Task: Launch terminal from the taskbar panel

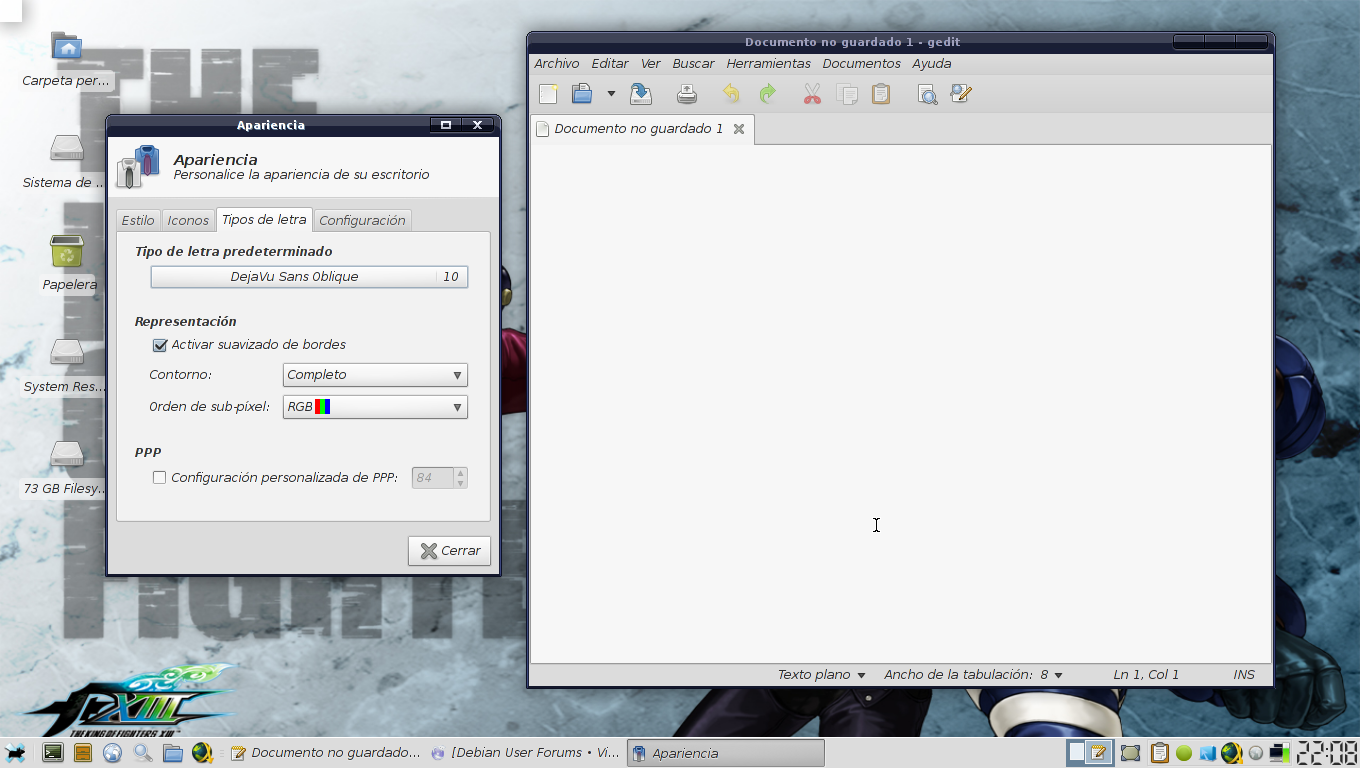Action: pyautogui.click(x=53, y=753)
